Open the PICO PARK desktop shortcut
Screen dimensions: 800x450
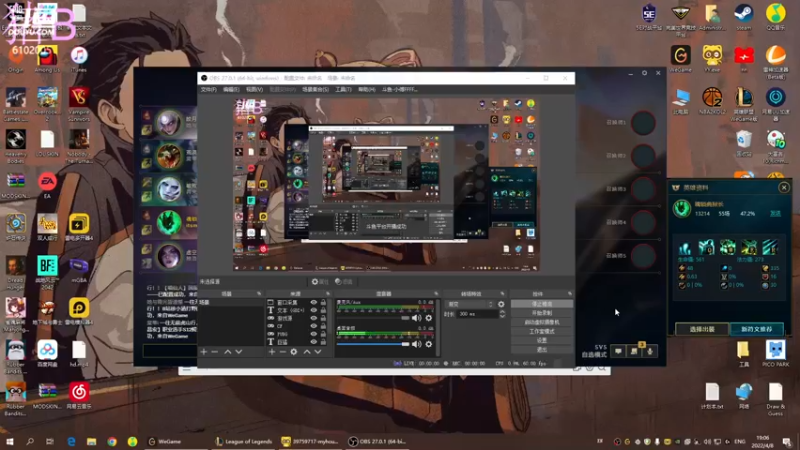click(776, 354)
